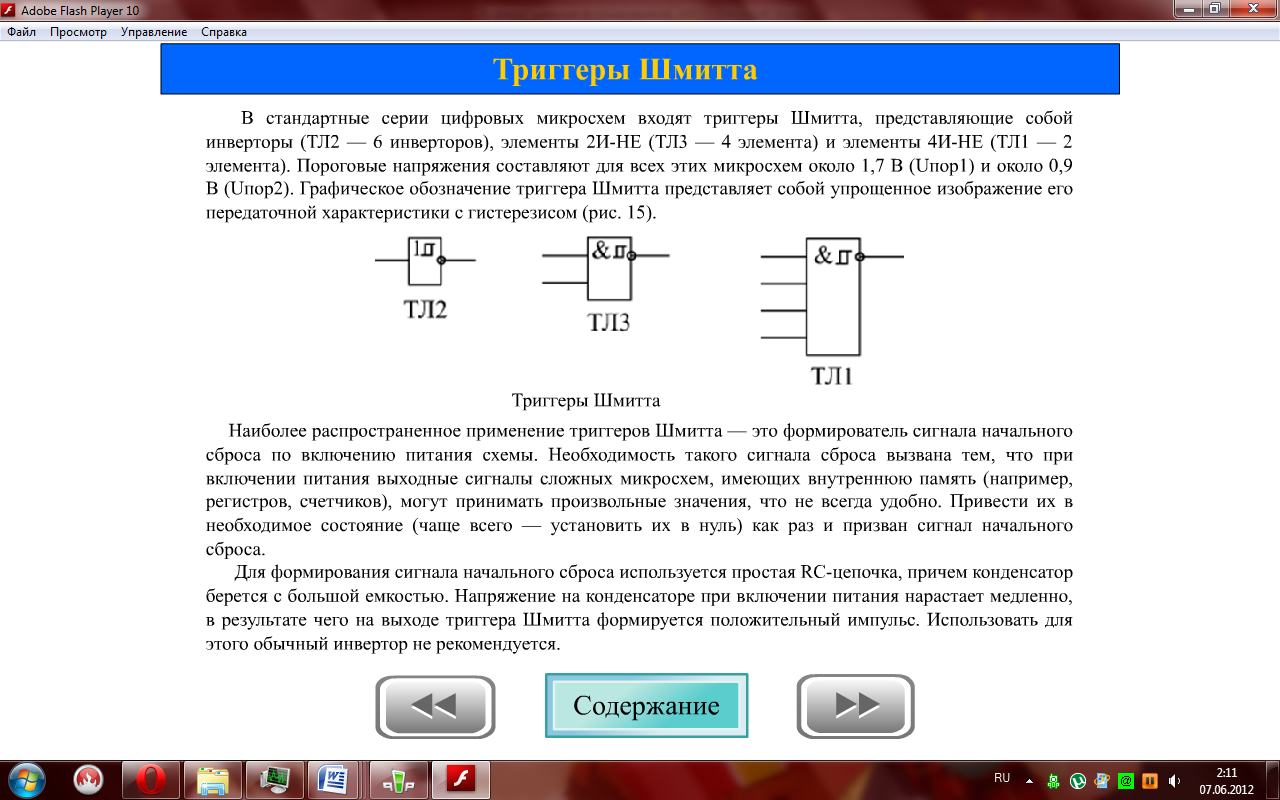Open the green glass app on taskbar
The height and width of the screenshot is (800, 1280).
[399, 779]
